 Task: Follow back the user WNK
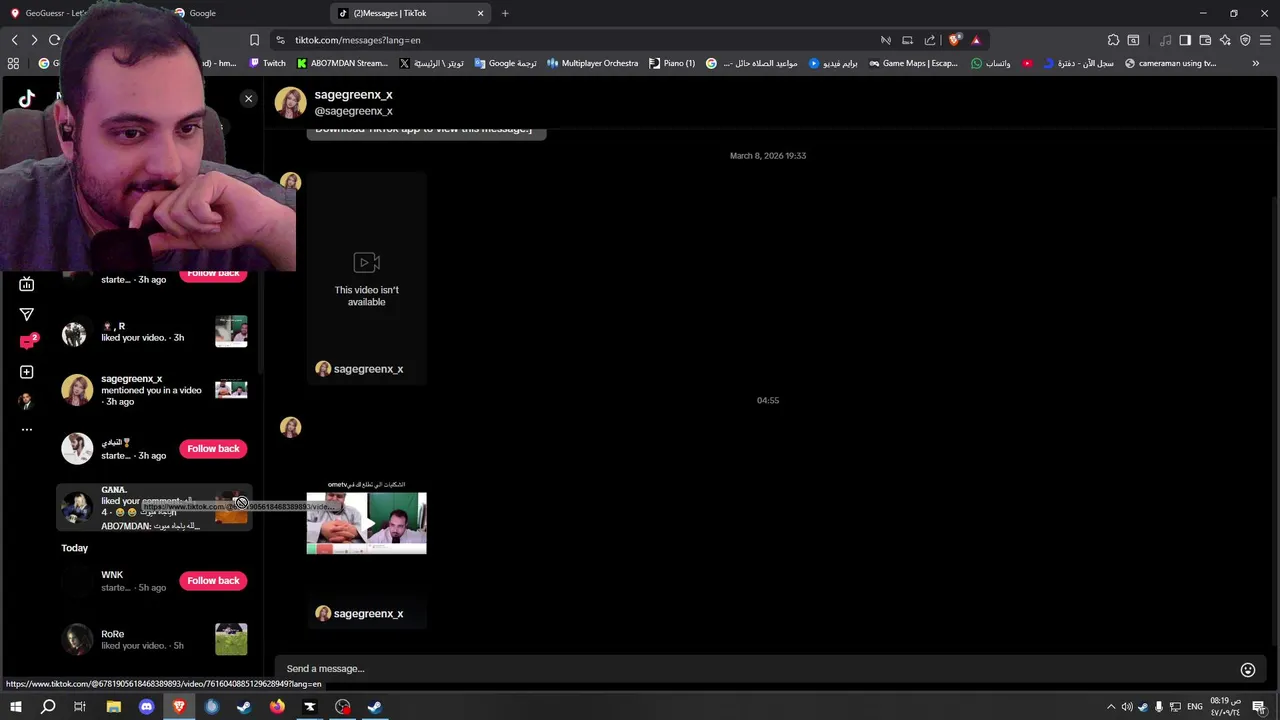click(x=213, y=581)
